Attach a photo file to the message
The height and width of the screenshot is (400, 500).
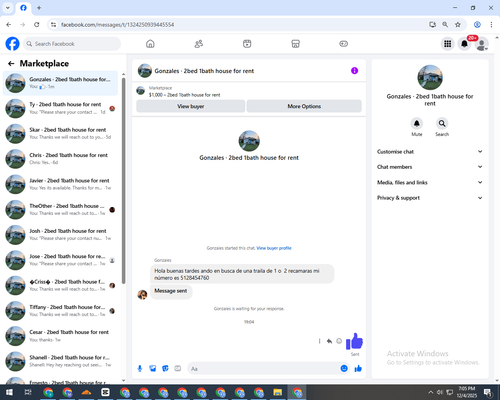pyautogui.click(x=153, y=368)
